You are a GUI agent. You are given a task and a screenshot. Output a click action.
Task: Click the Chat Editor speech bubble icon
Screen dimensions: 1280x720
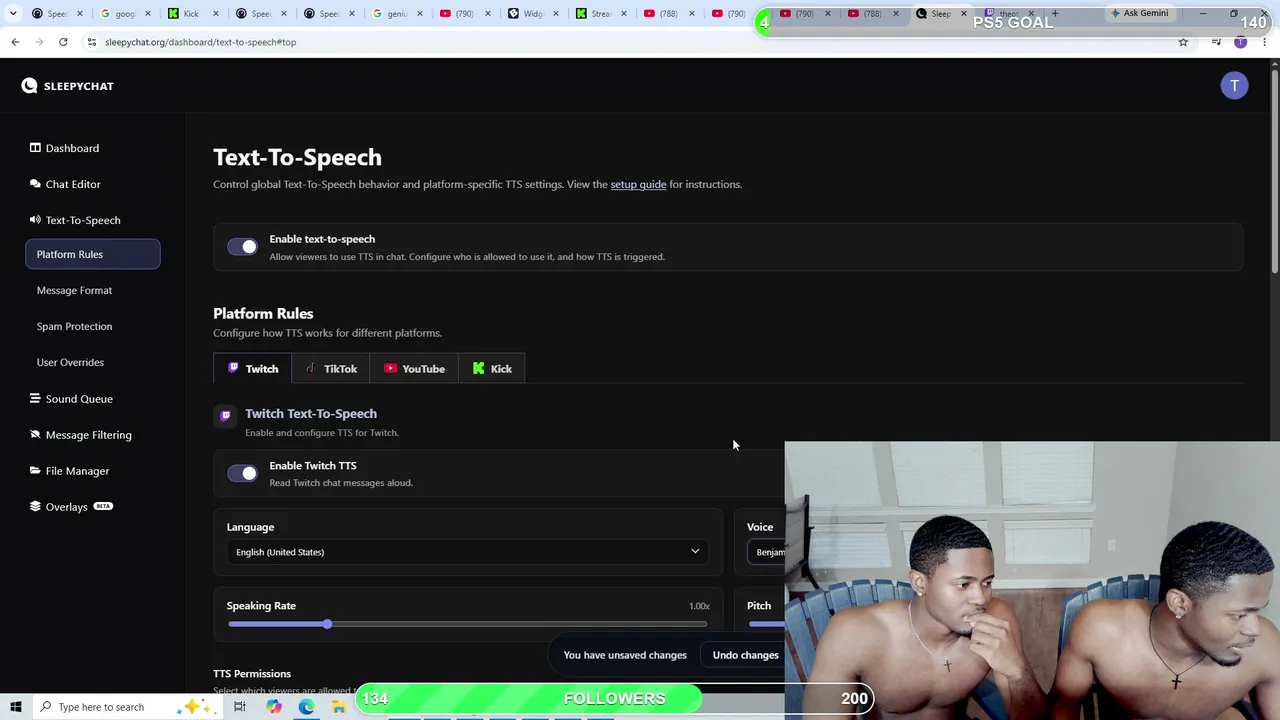pyautogui.click(x=35, y=184)
